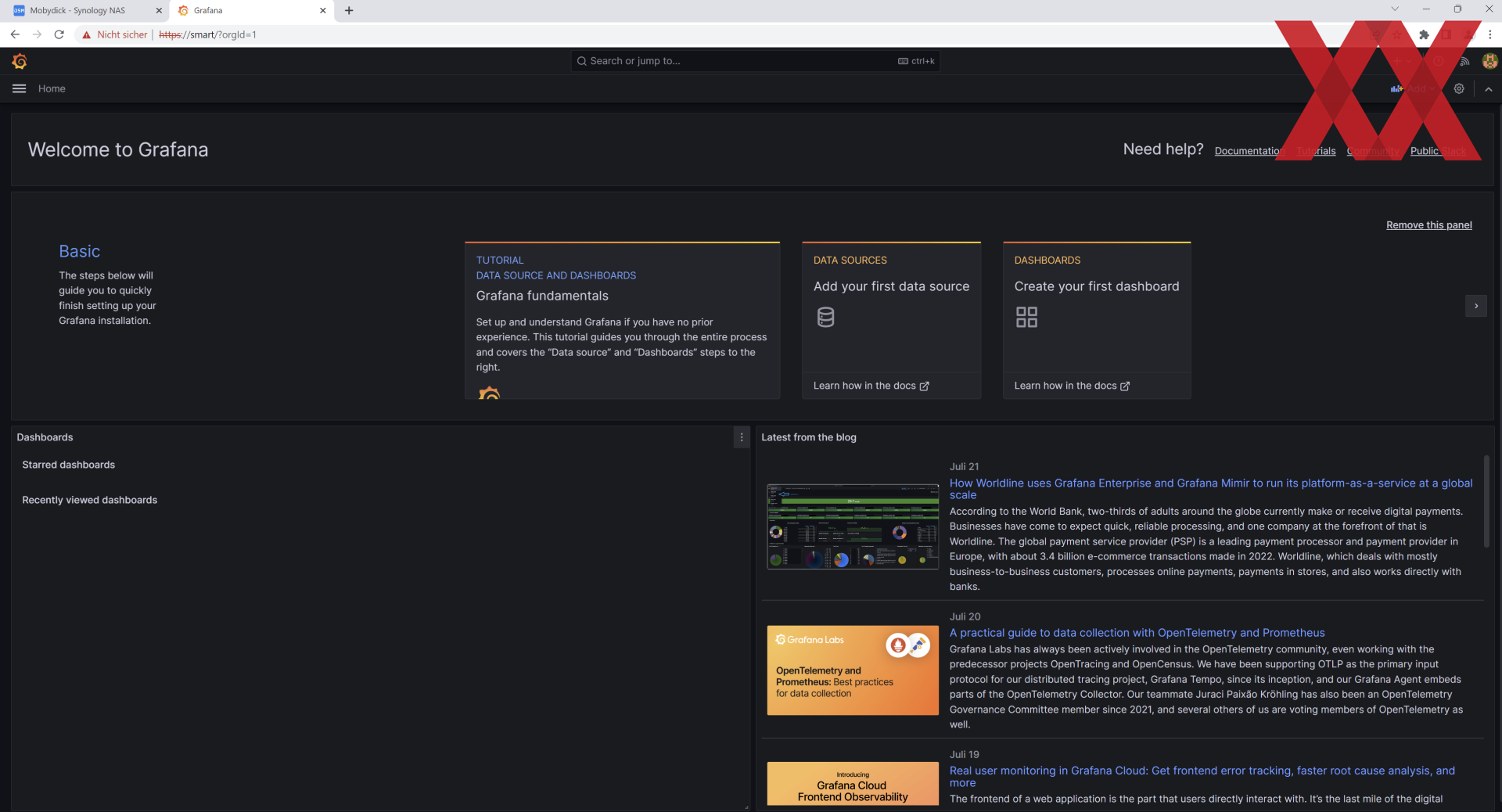This screenshot has width=1502, height=812.
Task: Click 'Latest from the blog' panel title
Action: click(x=809, y=437)
